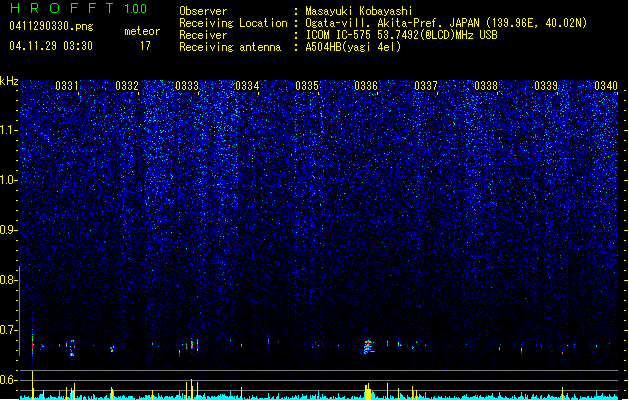Click the 0336 time marker
Image resolution: width=629 pixels, height=400 pixels.
click(366, 86)
